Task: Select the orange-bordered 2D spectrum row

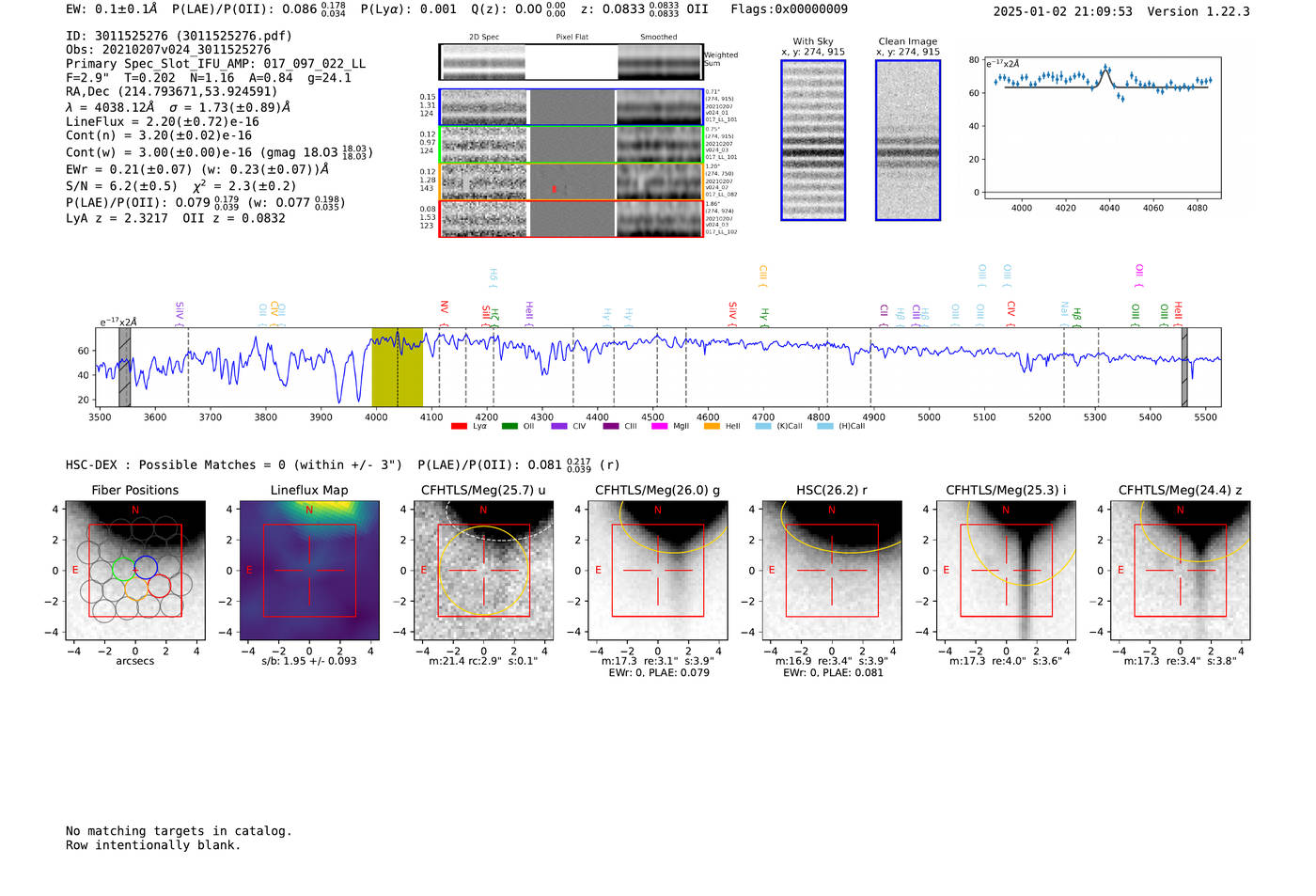Action: tap(572, 181)
